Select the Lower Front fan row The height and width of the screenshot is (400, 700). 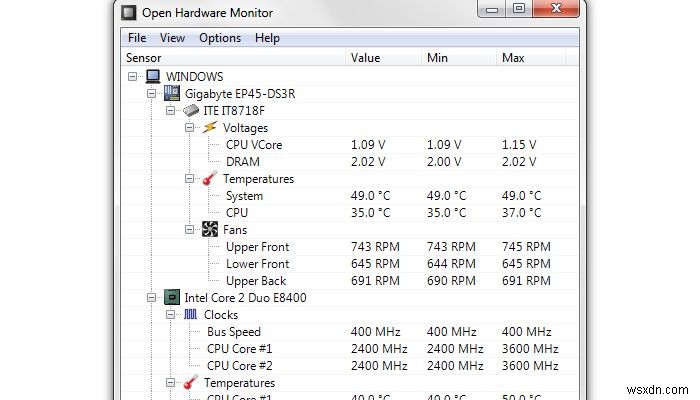(x=350, y=263)
